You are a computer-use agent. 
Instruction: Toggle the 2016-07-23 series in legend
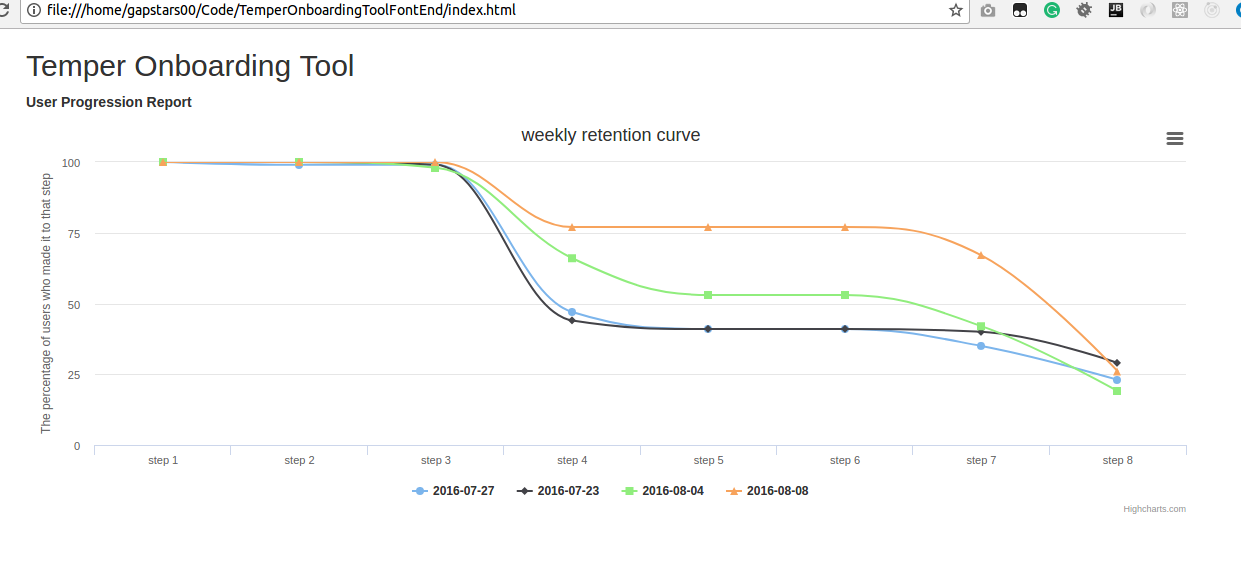click(558, 491)
